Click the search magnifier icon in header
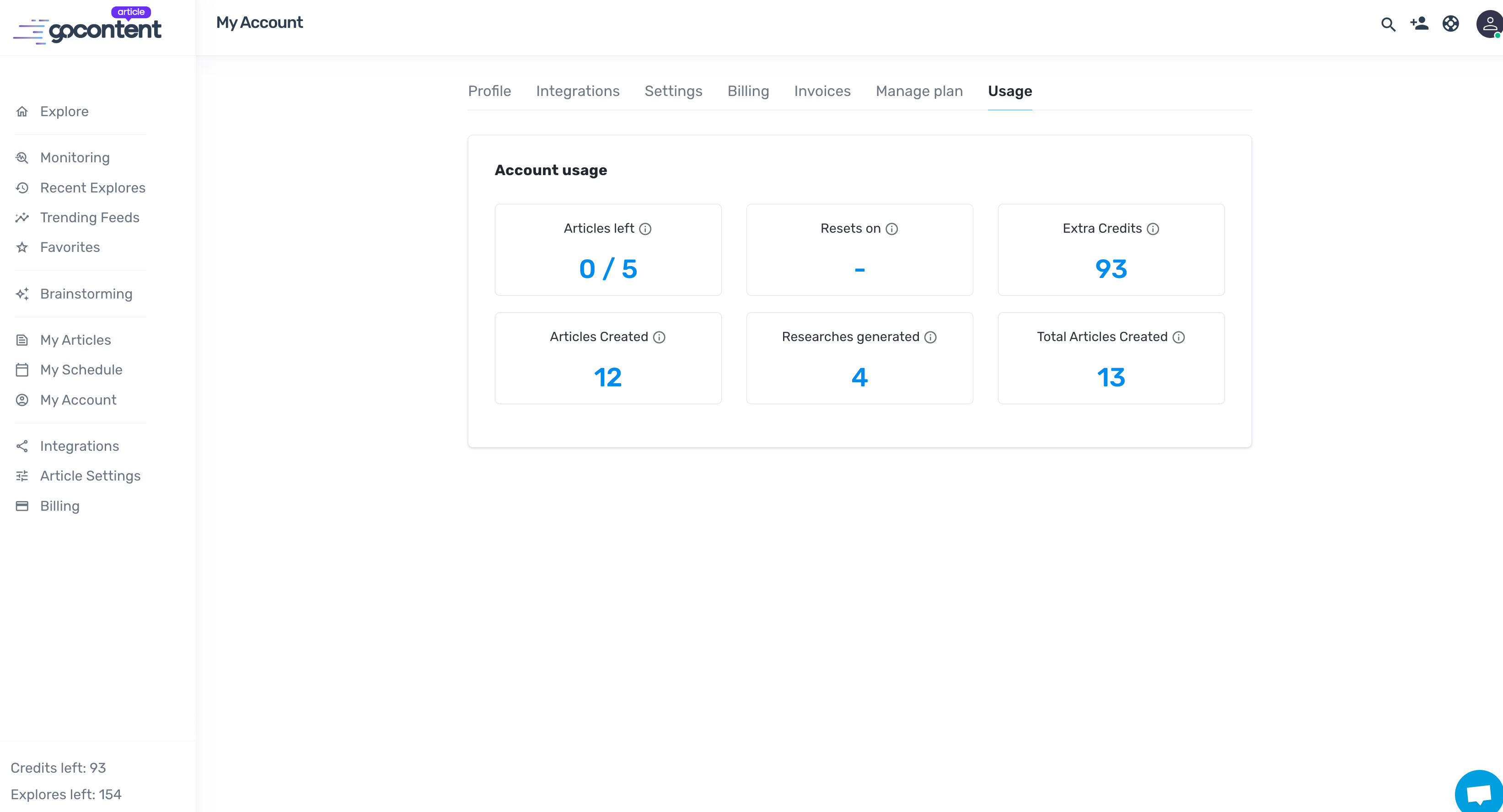This screenshot has width=1503, height=812. coord(1388,24)
